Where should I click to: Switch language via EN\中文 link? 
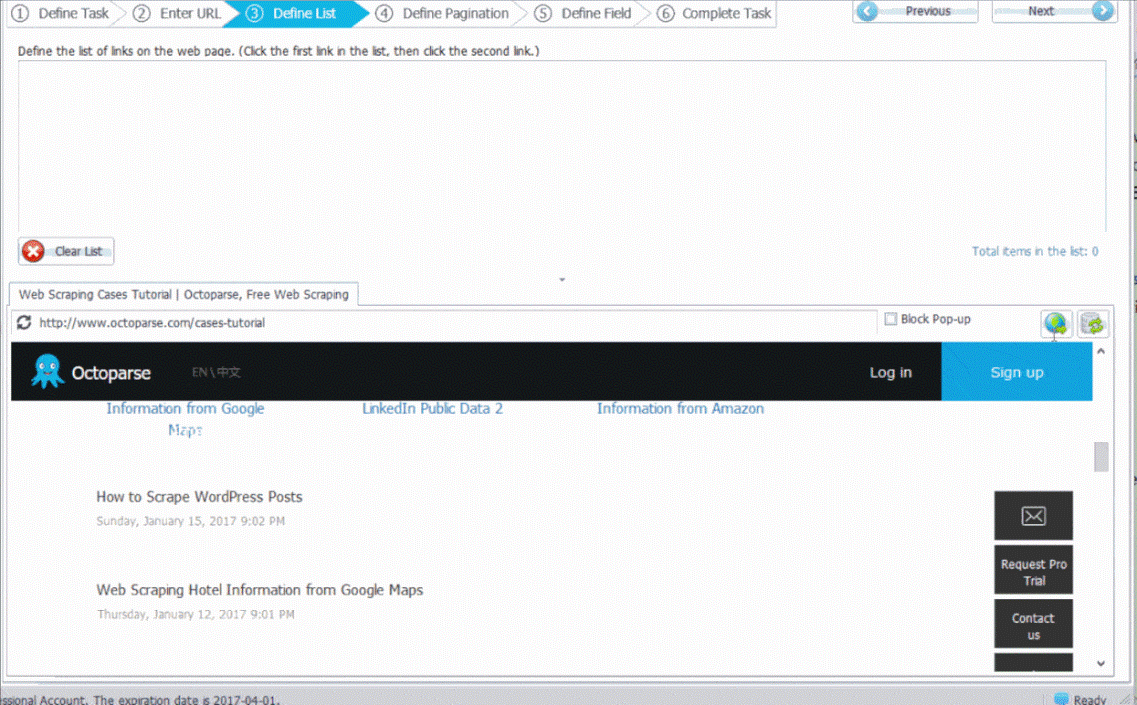[216, 372]
